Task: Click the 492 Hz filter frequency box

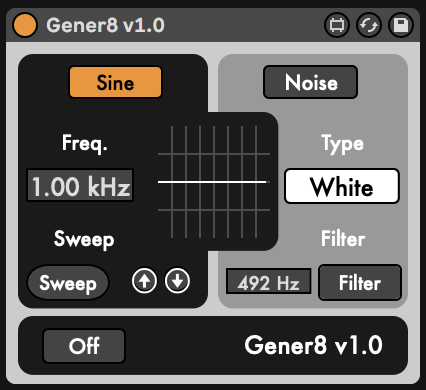Action: (269, 281)
